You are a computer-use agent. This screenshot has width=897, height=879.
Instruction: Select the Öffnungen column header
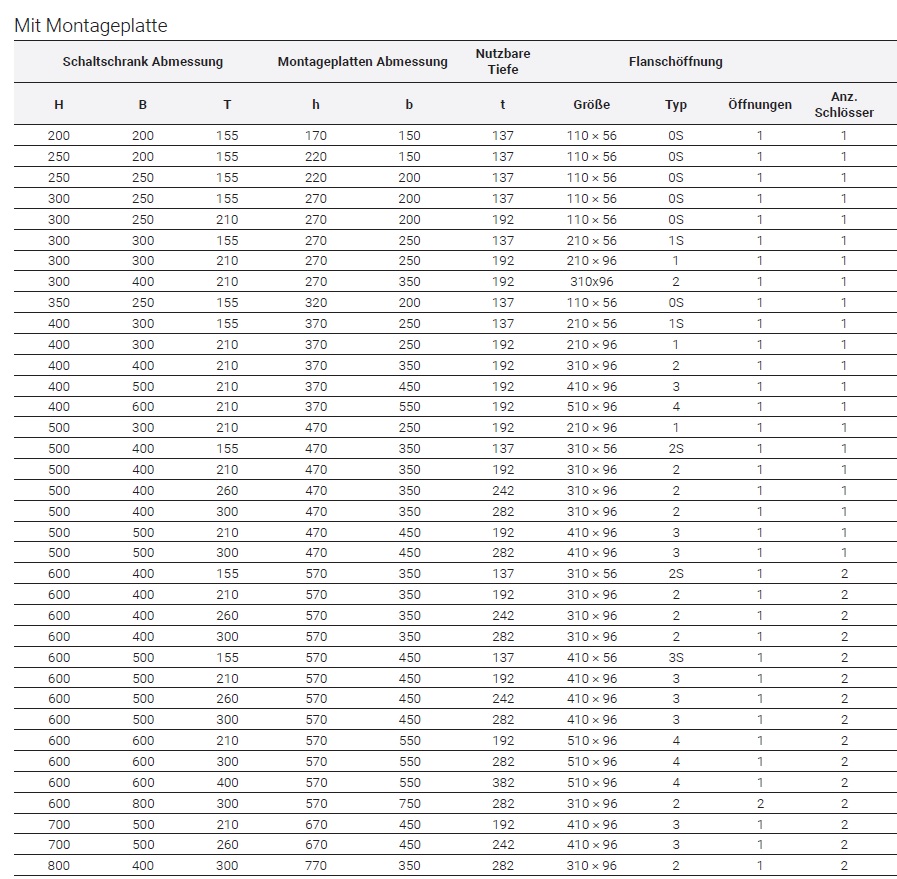pyautogui.click(x=760, y=105)
